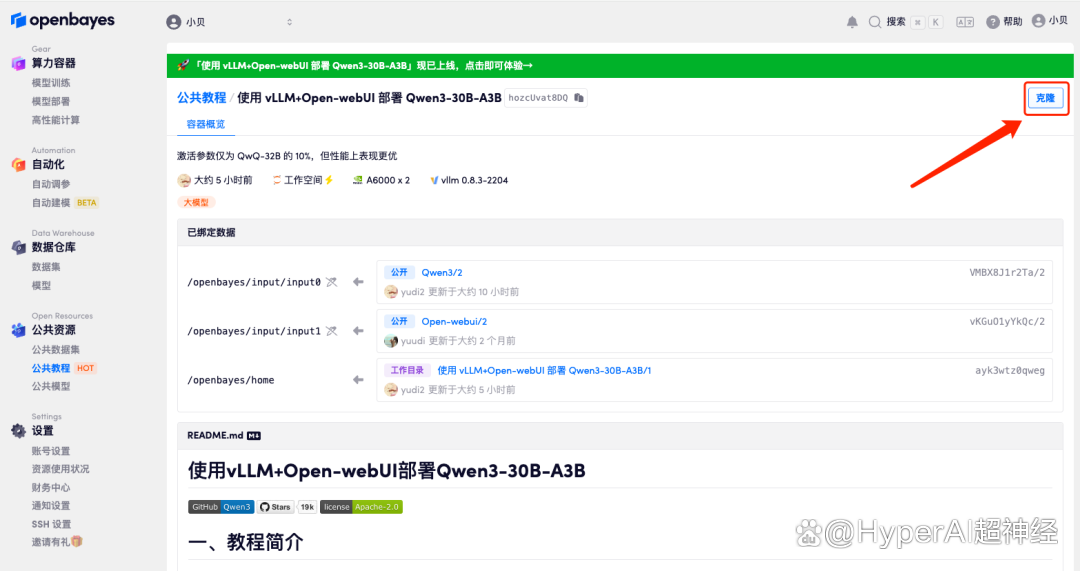
Task: Click the read-only icon beside input0
Action: pyautogui.click(x=332, y=282)
